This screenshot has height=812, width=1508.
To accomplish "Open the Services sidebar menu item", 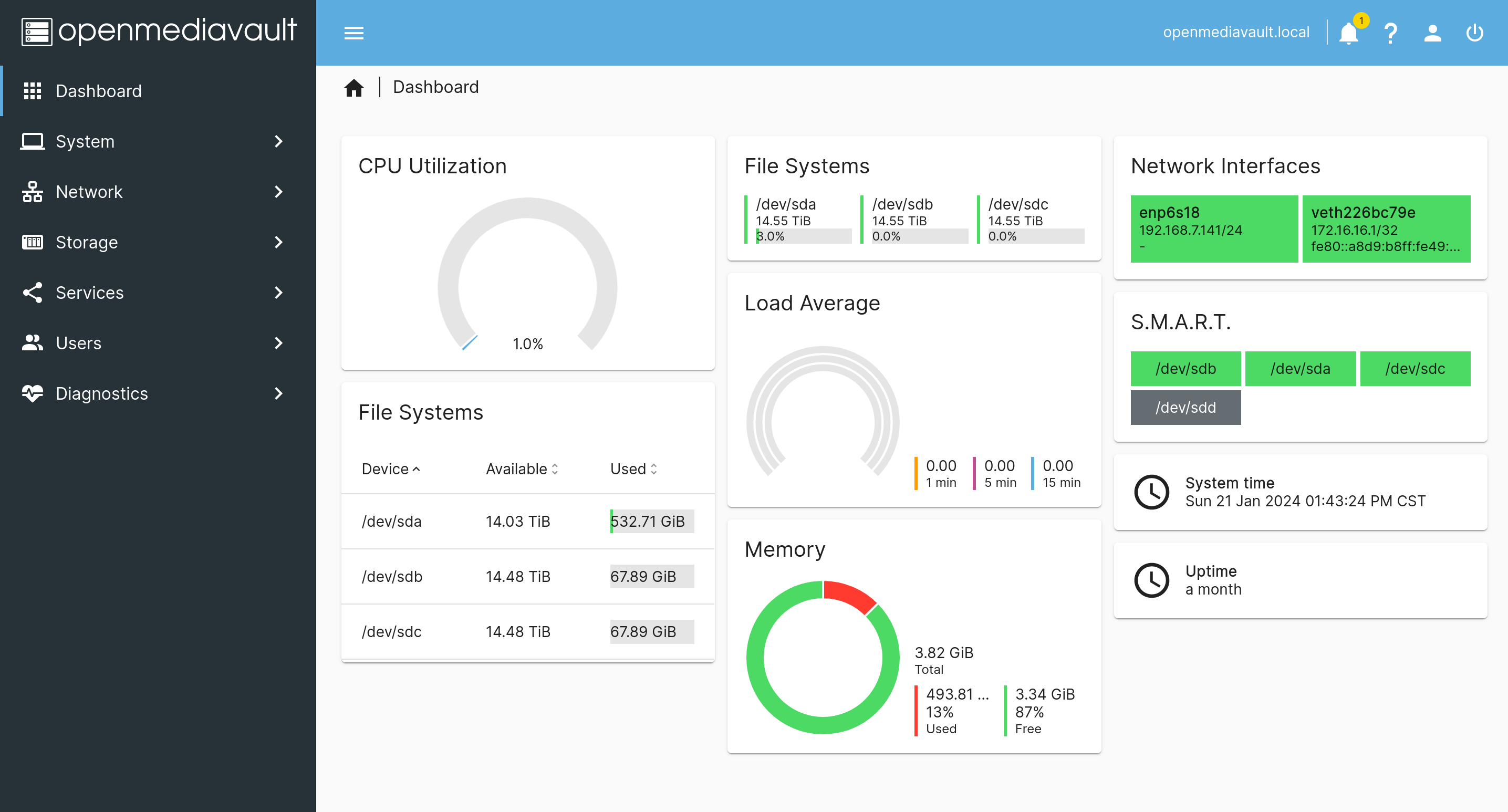I will click(x=90, y=293).
